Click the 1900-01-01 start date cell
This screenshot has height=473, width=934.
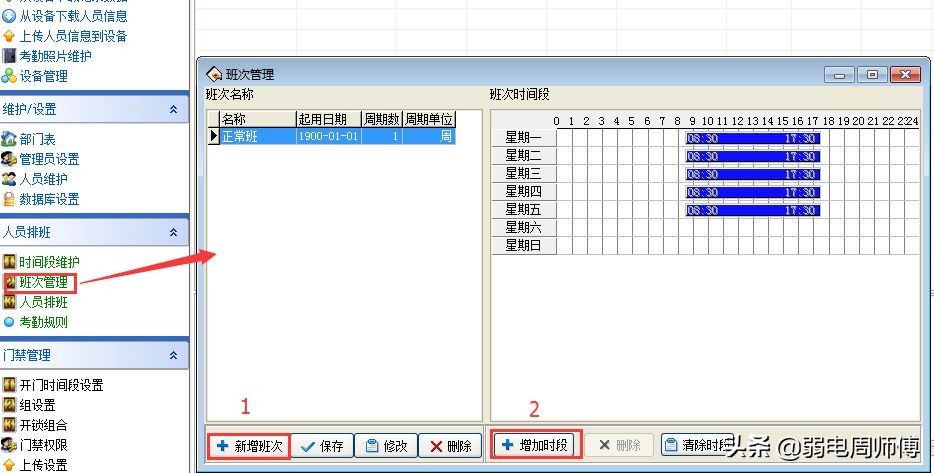(x=328, y=136)
